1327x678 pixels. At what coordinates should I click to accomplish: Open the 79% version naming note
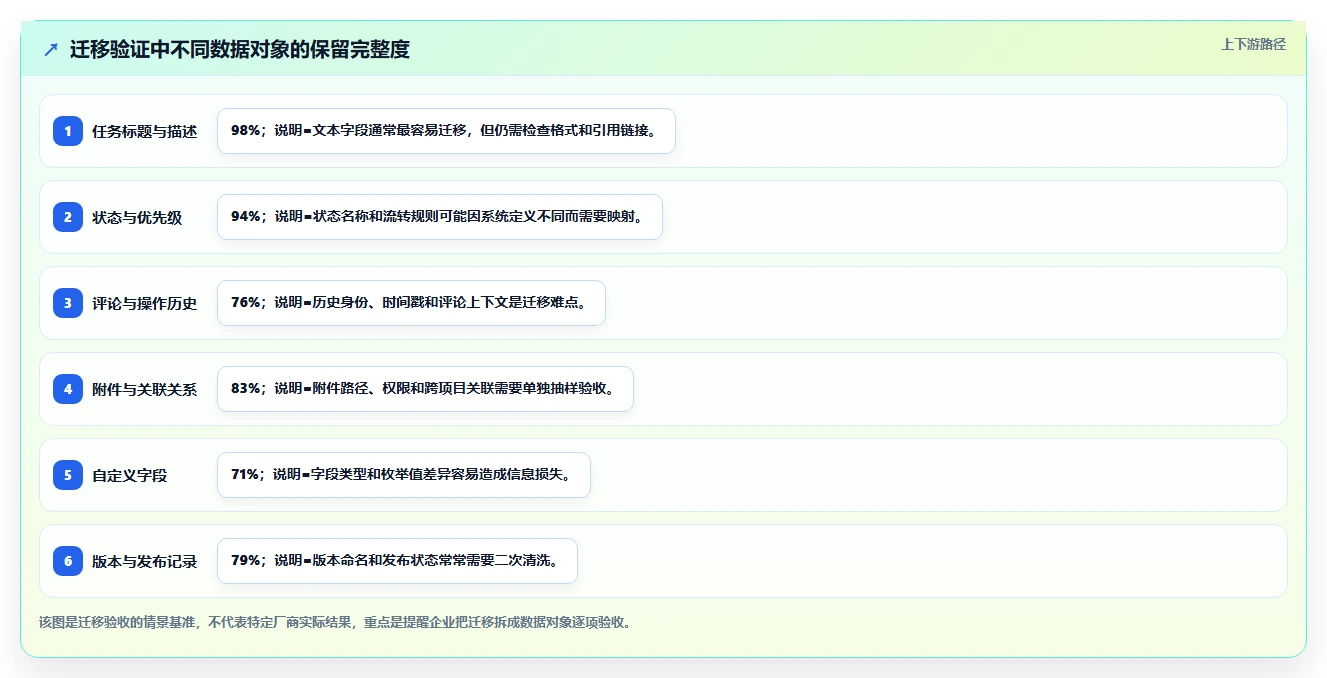[x=397, y=561]
